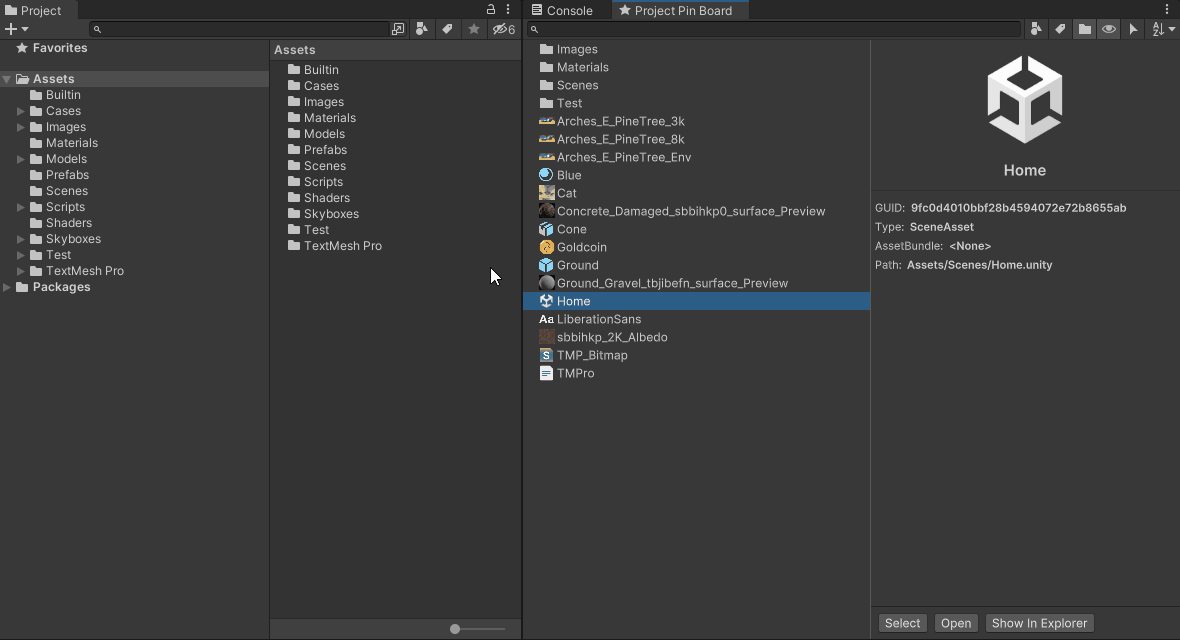This screenshot has width=1180, height=640.
Task: Open the Project window three-dot options menu
Action: point(508,10)
